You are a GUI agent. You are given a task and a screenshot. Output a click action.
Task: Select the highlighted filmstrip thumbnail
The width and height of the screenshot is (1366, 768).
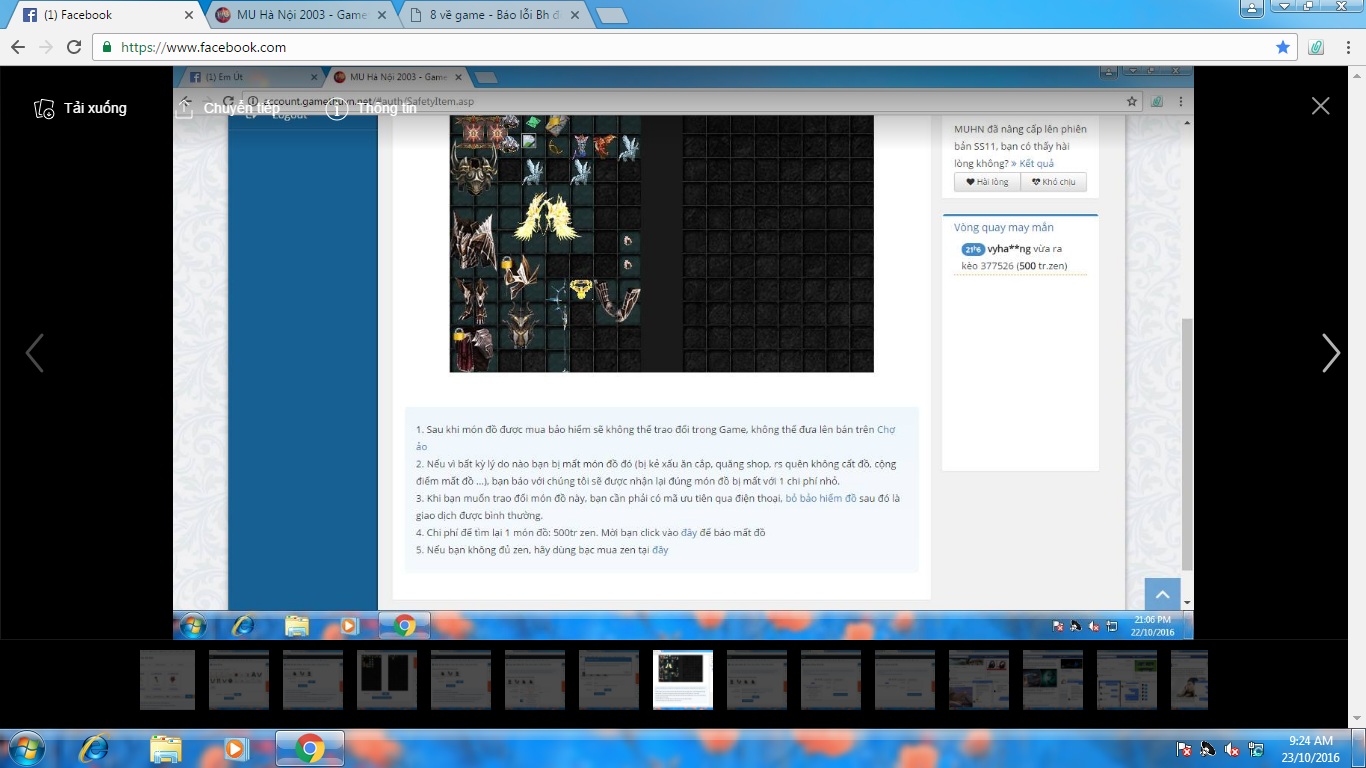click(683, 680)
